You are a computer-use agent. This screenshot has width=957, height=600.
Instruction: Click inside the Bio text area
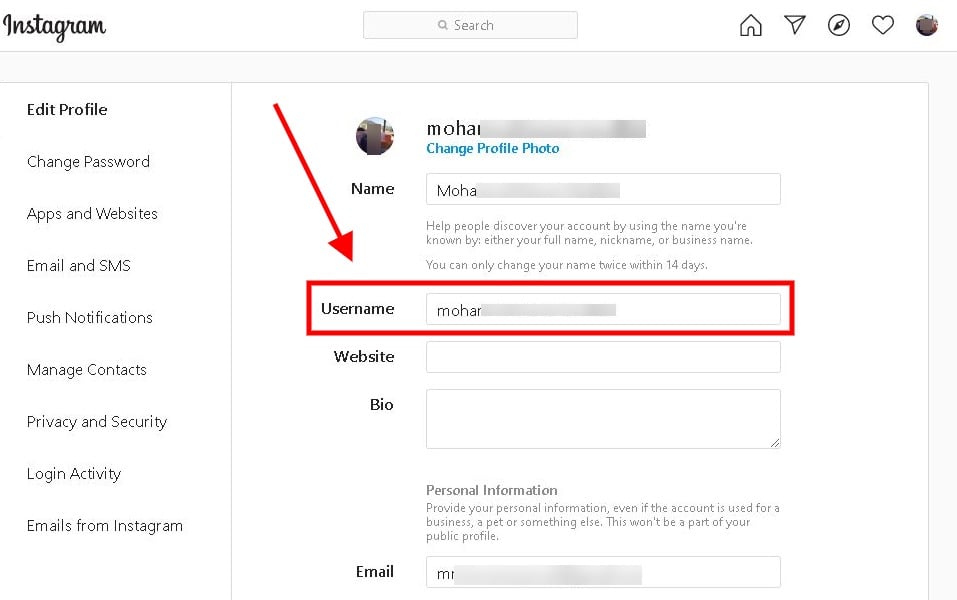[x=603, y=418]
